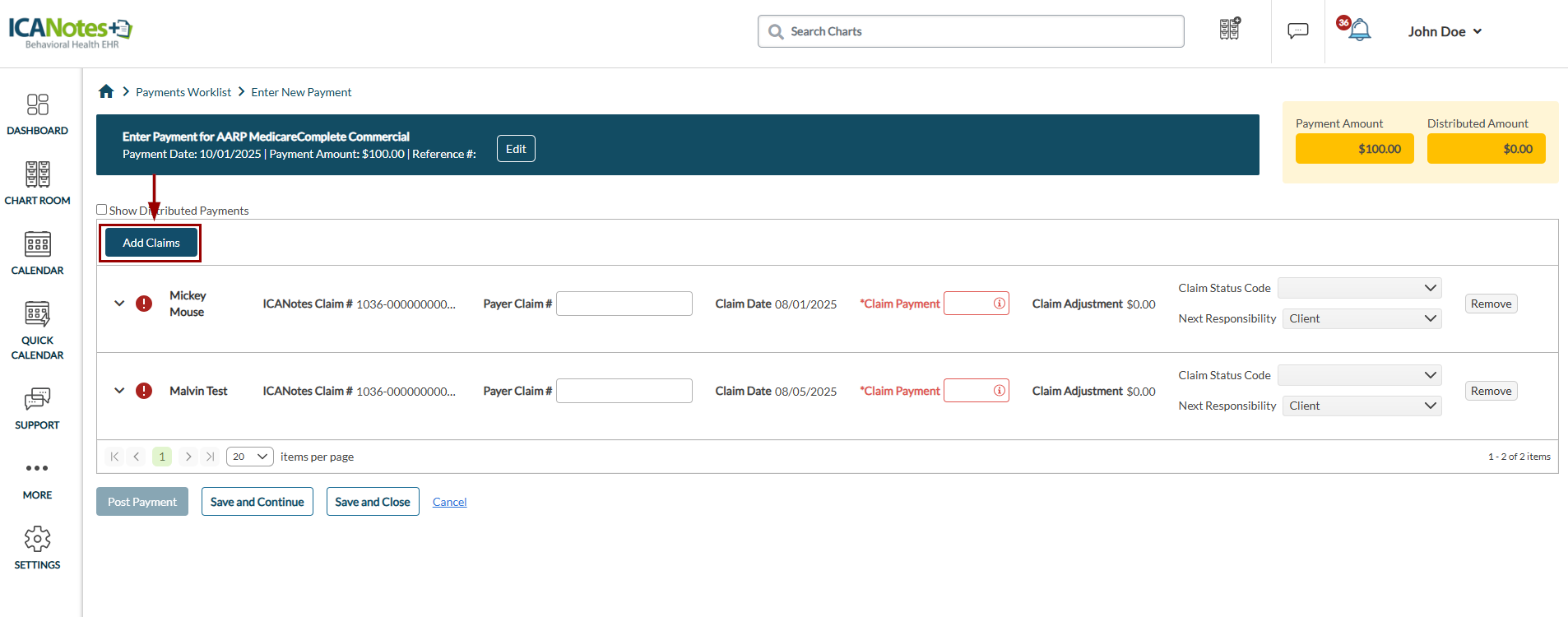
Task: Open the items per page dropdown
Action: (x=249, y=457)
